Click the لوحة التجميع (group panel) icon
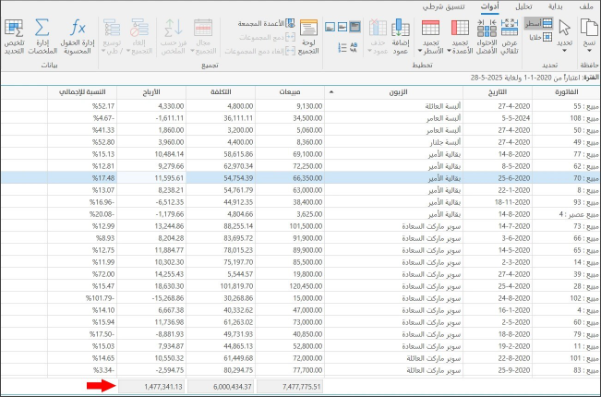The height and width of the screenshot is (397, 601). (309, 28)
